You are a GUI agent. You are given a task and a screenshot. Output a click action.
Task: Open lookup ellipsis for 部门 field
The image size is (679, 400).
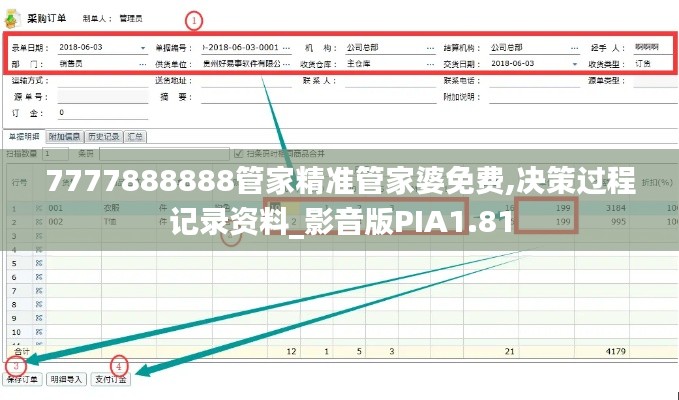tap(142, 64)
